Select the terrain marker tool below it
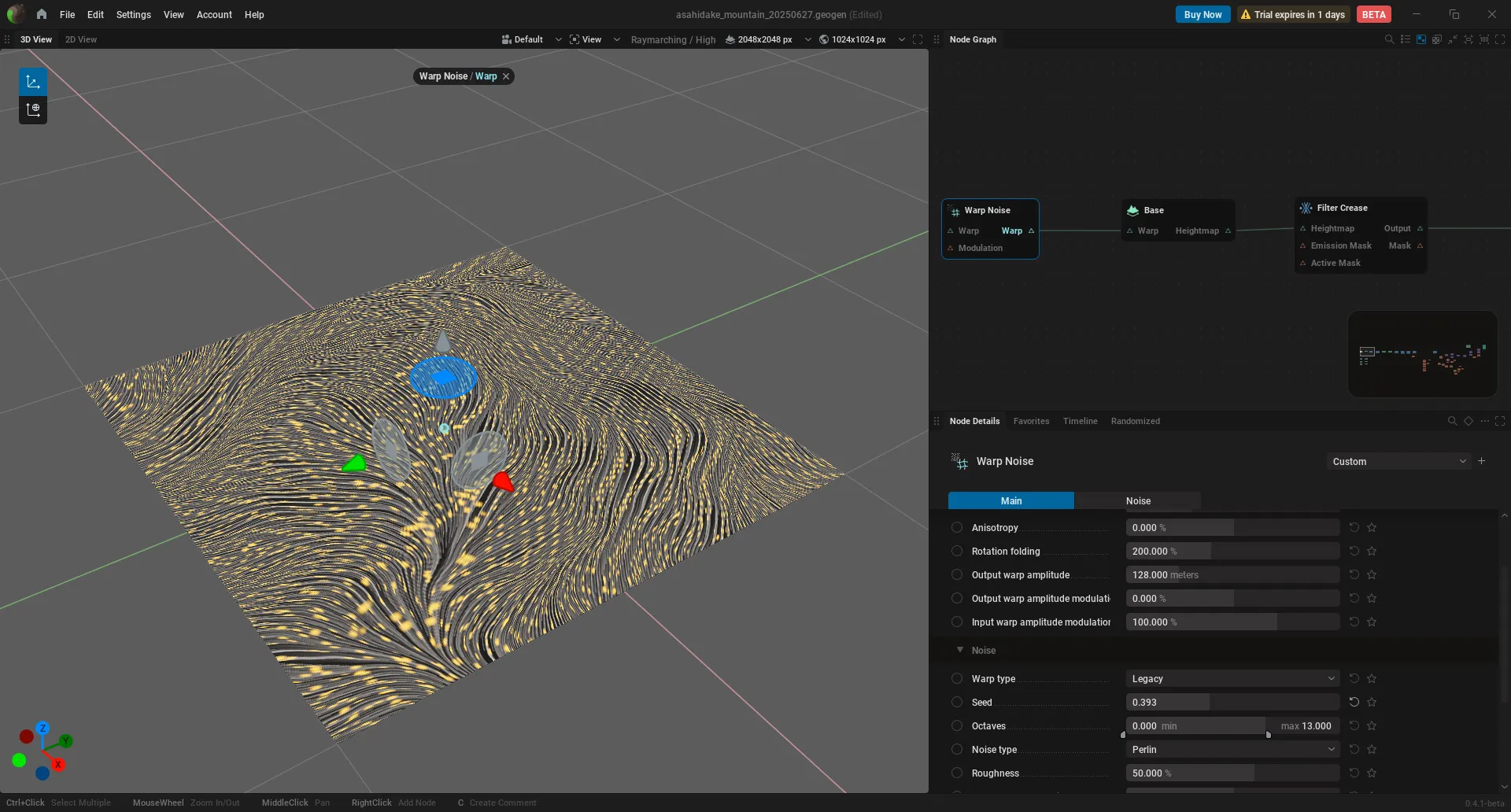 (33, 110)
